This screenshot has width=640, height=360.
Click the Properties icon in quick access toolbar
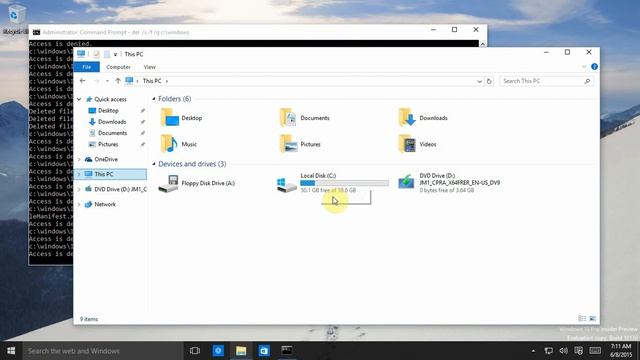96,54
